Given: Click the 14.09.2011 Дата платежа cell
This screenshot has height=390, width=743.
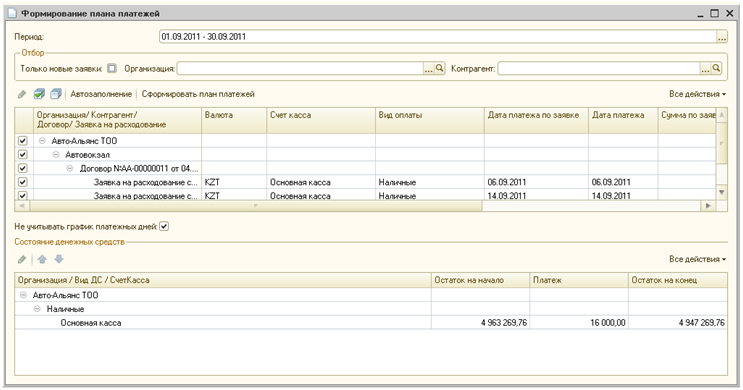Looking at the screenshot, I should (x=623, y=195).
